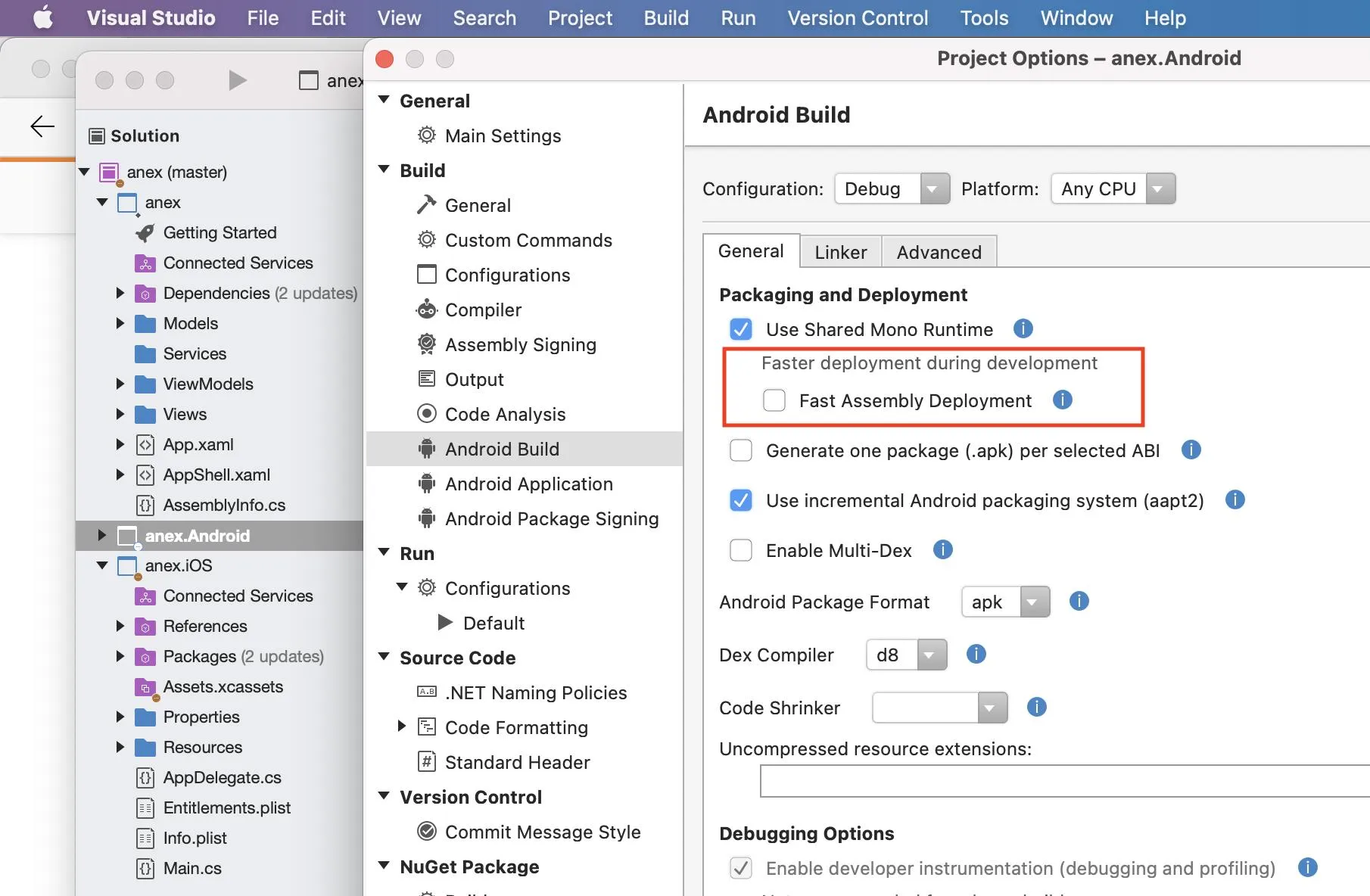
Task: Click info icon beside Dex Compiler dropdown
Action: [x=976, y=654]
